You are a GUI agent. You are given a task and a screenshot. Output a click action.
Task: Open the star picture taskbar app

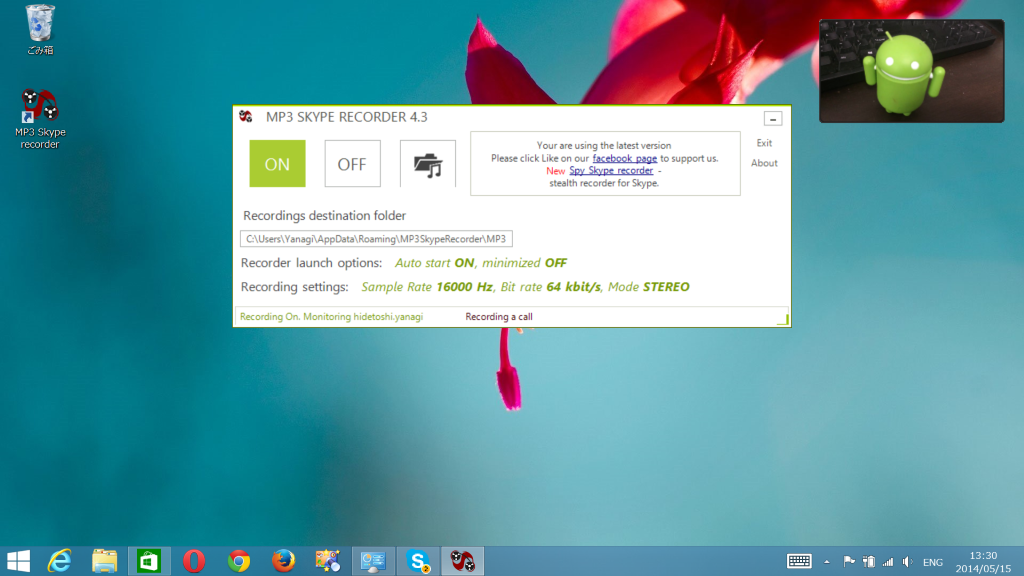click(x=328, y=561)
